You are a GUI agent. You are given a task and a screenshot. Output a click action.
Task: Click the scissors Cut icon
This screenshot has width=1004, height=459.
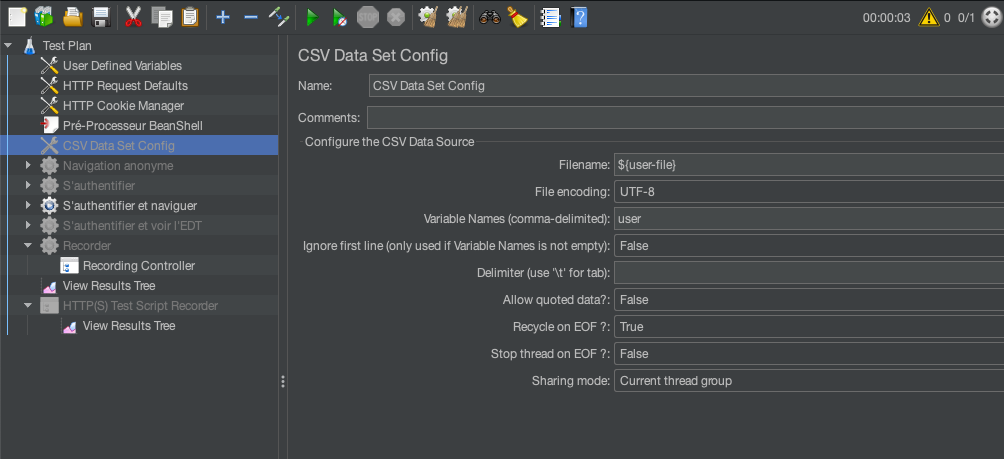pos(133,17)
